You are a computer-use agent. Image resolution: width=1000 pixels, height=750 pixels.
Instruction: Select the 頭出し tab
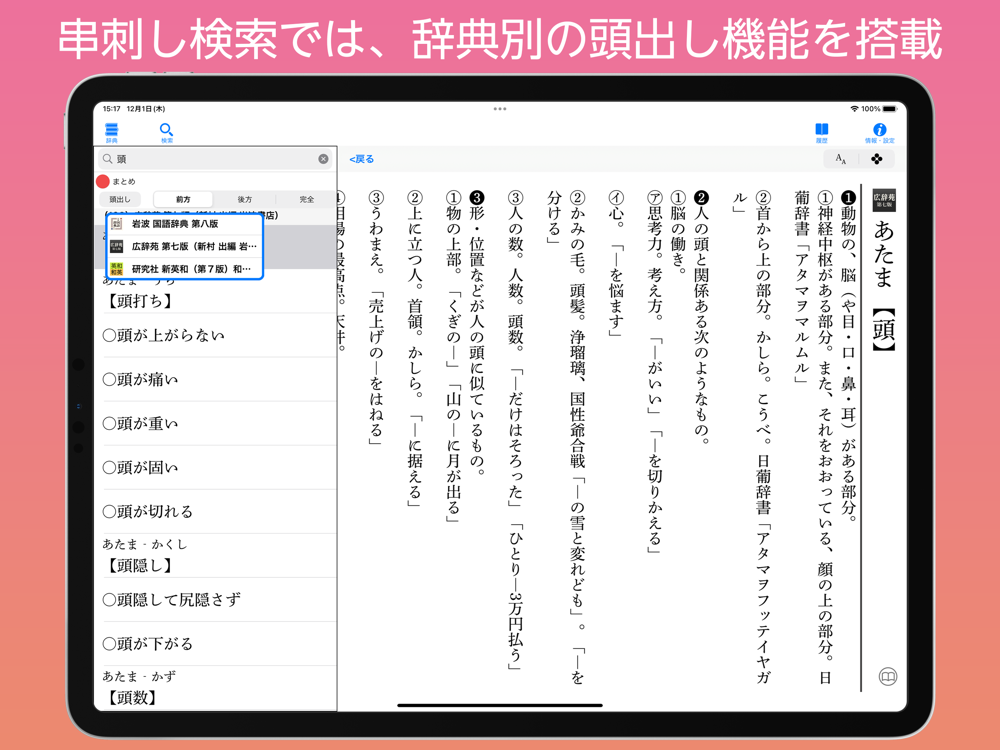tap(120, 200)
